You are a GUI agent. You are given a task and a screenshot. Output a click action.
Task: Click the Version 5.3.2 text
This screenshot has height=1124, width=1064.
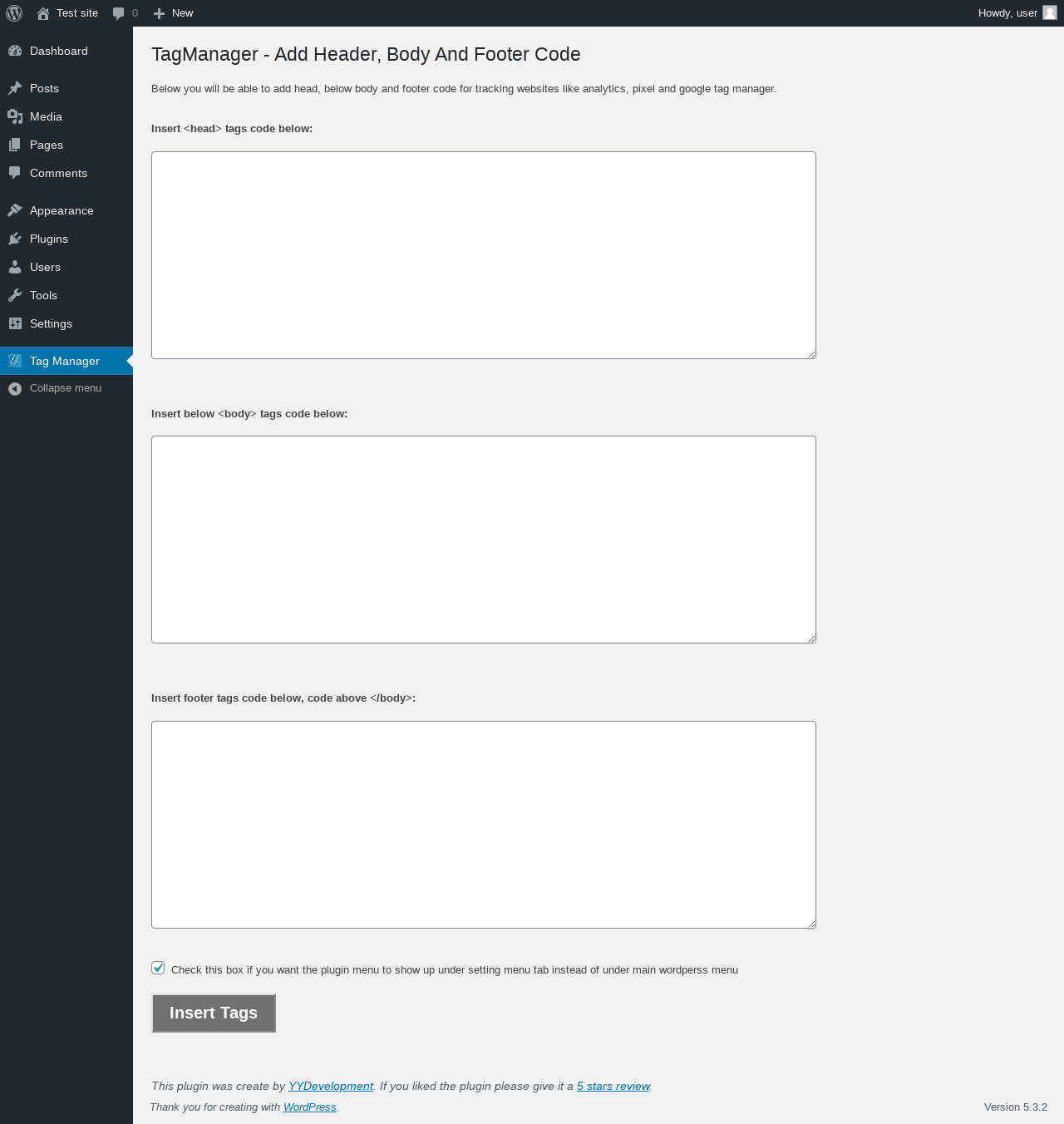pos(1016,1107)
